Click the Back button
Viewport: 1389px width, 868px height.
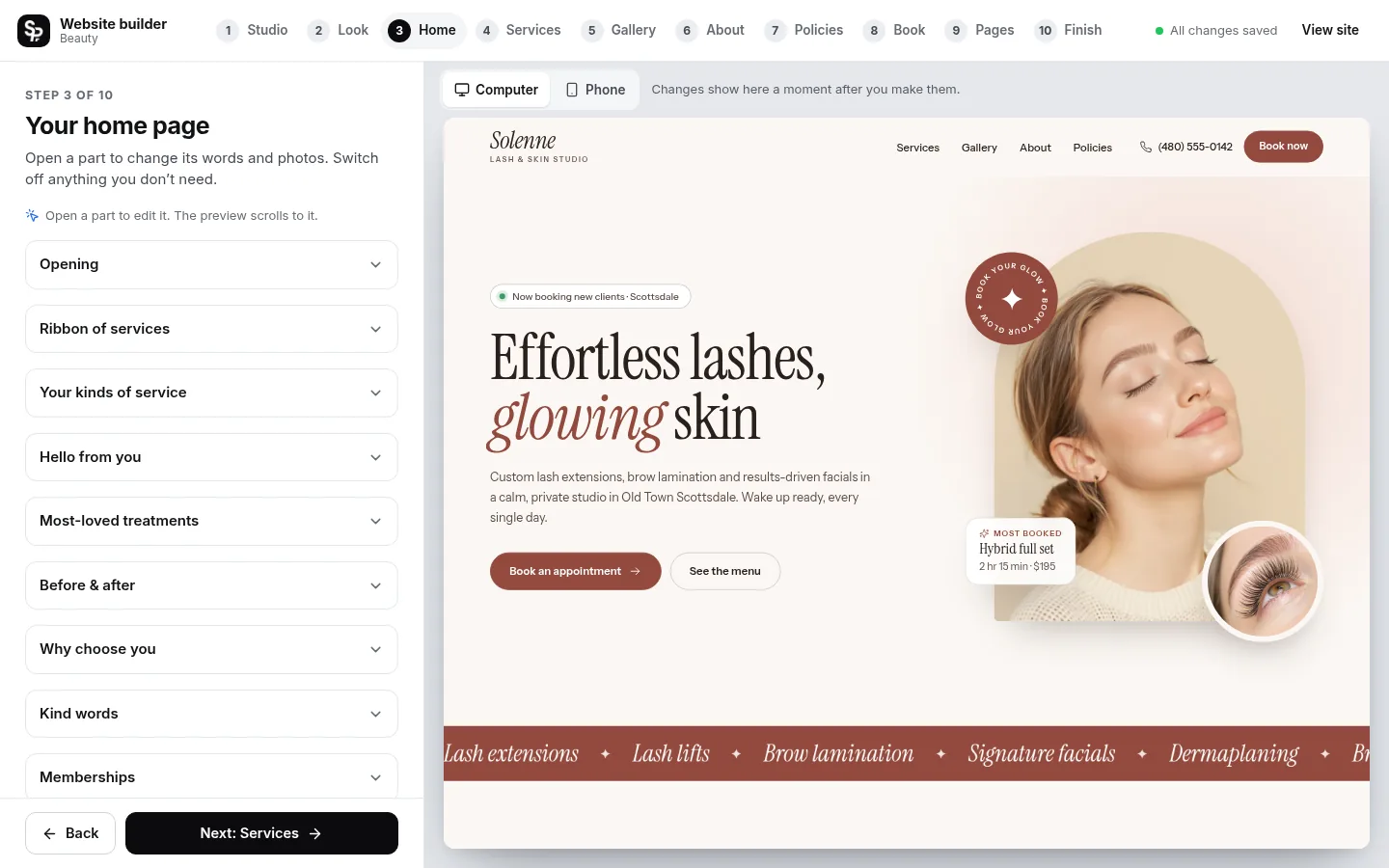(70, 833)
